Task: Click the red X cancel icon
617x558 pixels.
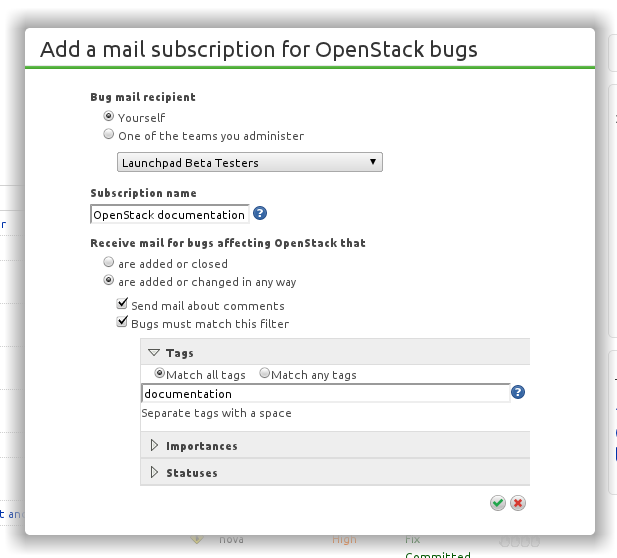Action: 518,503
